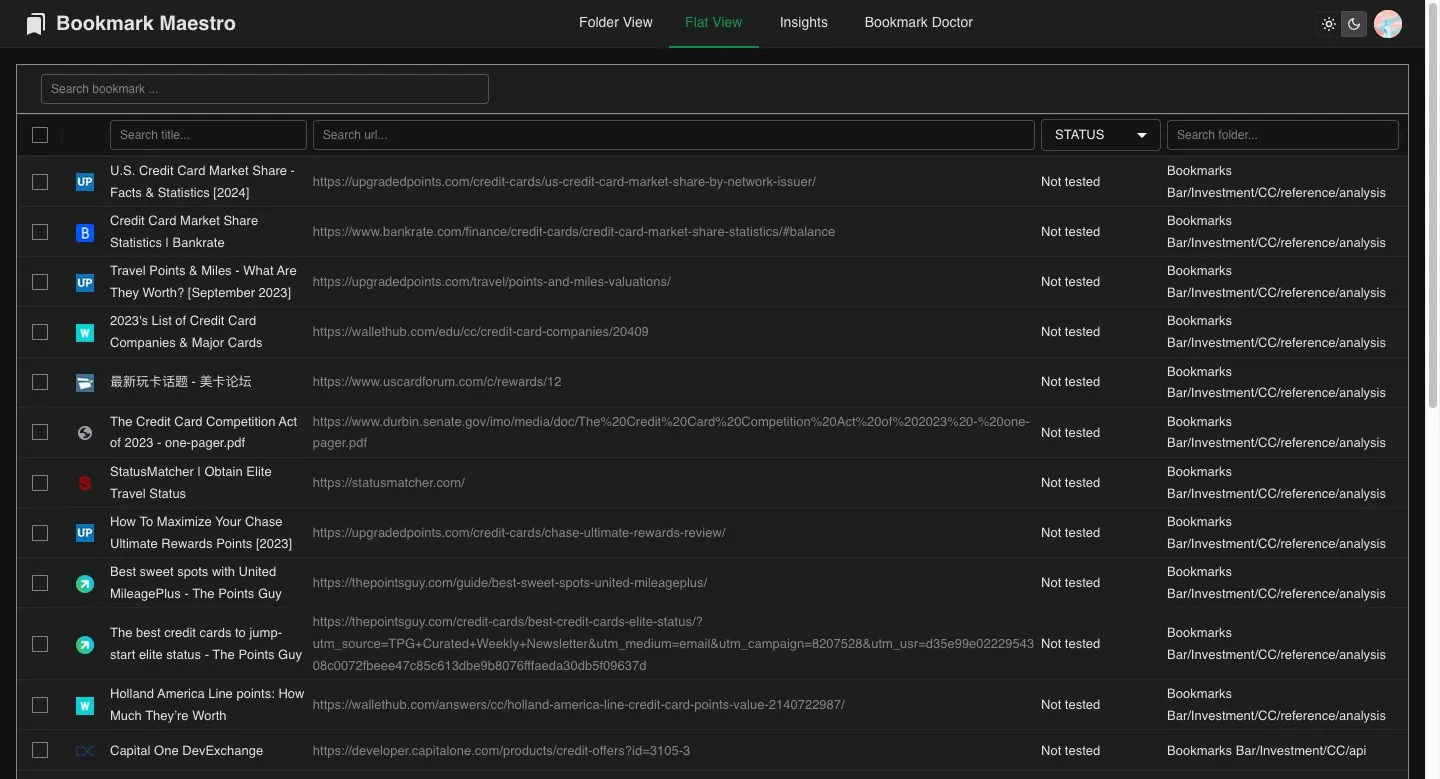The height and width of the screenshot is (779, 1440).
Task: Click the upgradedpoints chase-ultimate-rewards-review URL
Action: pos(519,533)
